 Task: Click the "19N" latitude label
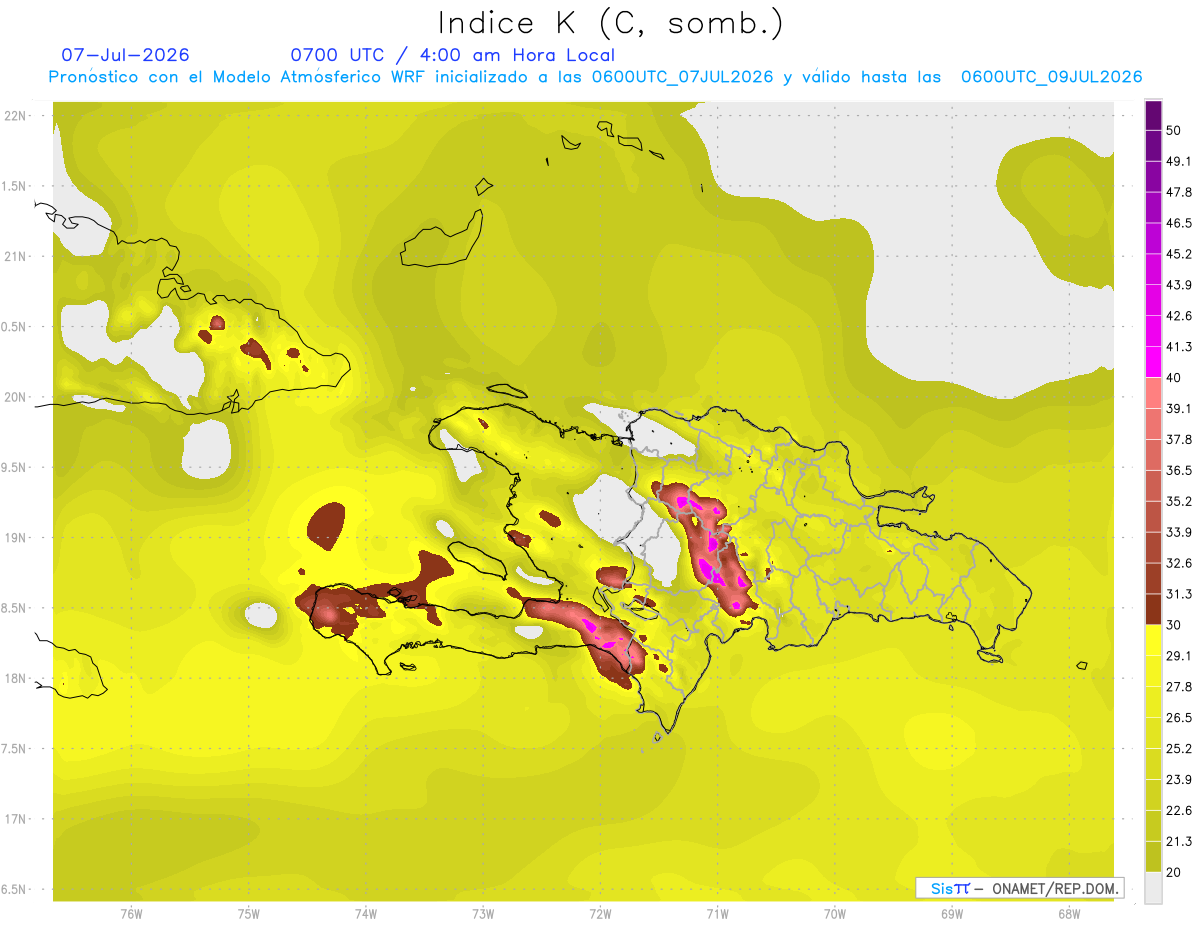pos(15,538)
